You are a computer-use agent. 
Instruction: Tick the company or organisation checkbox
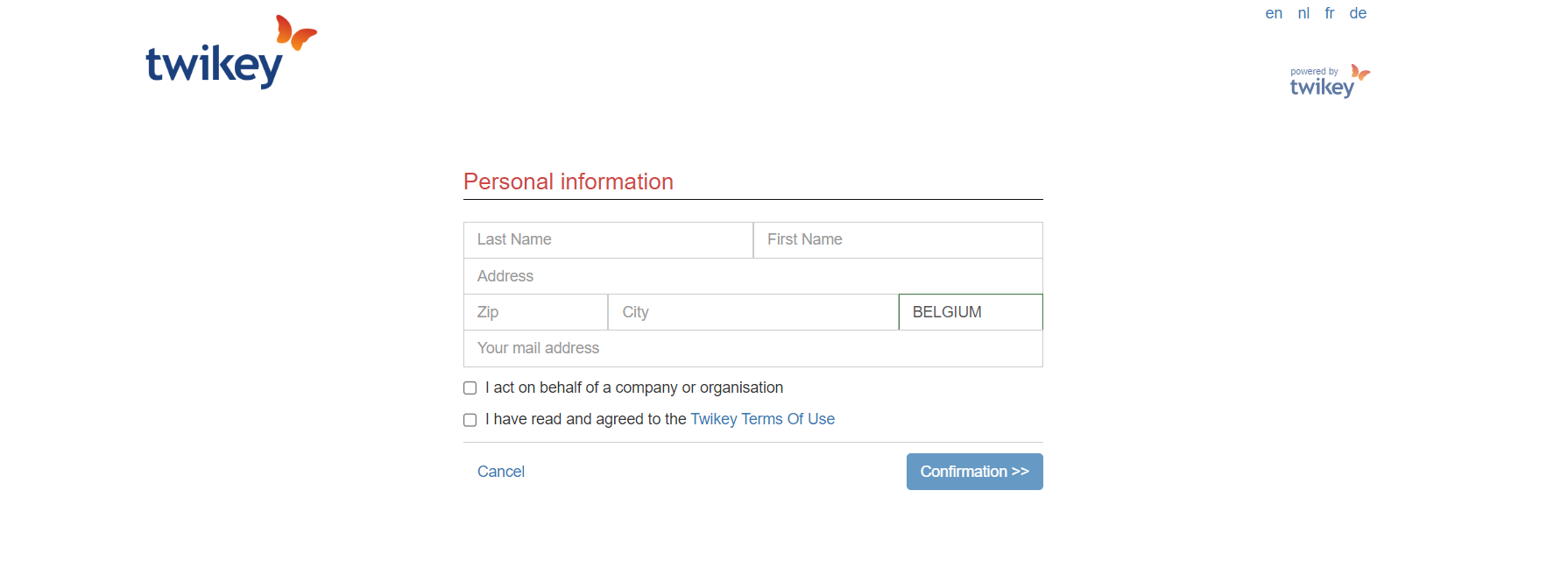pyautogui.click(x=470, y=388)
